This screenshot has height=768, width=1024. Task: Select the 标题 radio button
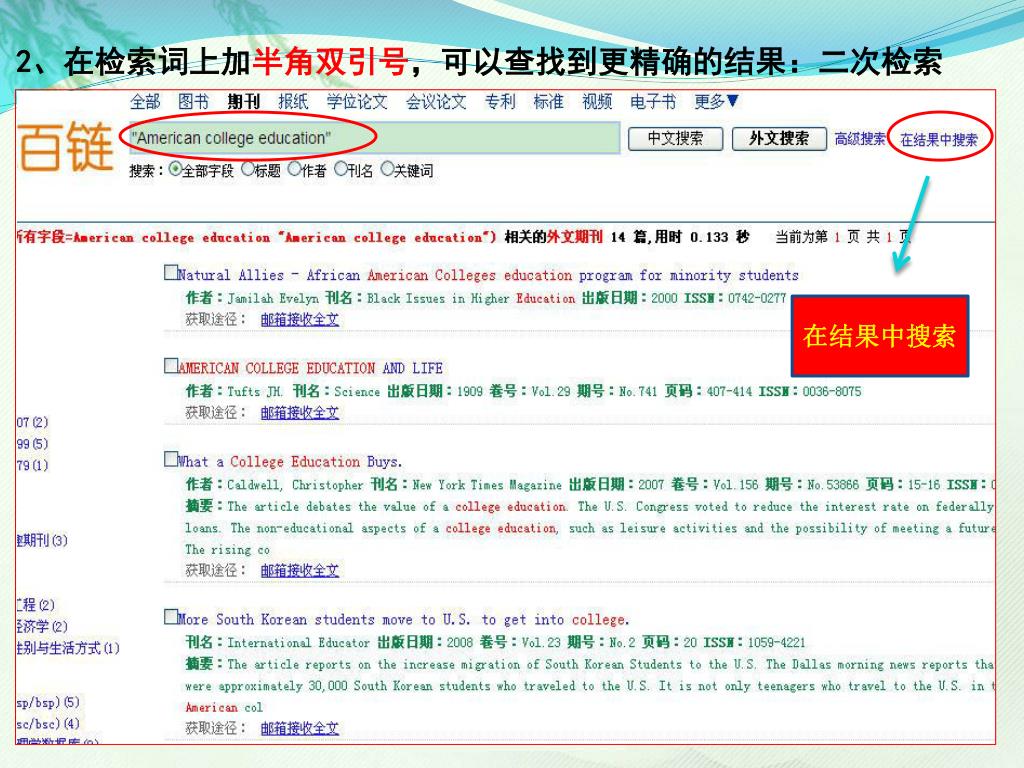248,169
